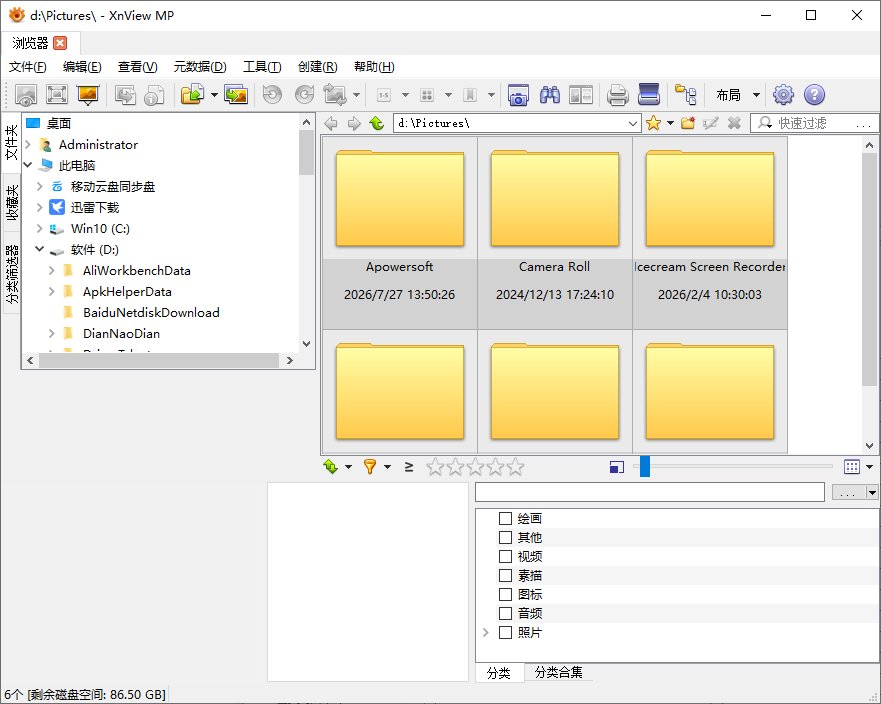
Task: Click the funnel filter icon
Action: click(x=370, y=466)
